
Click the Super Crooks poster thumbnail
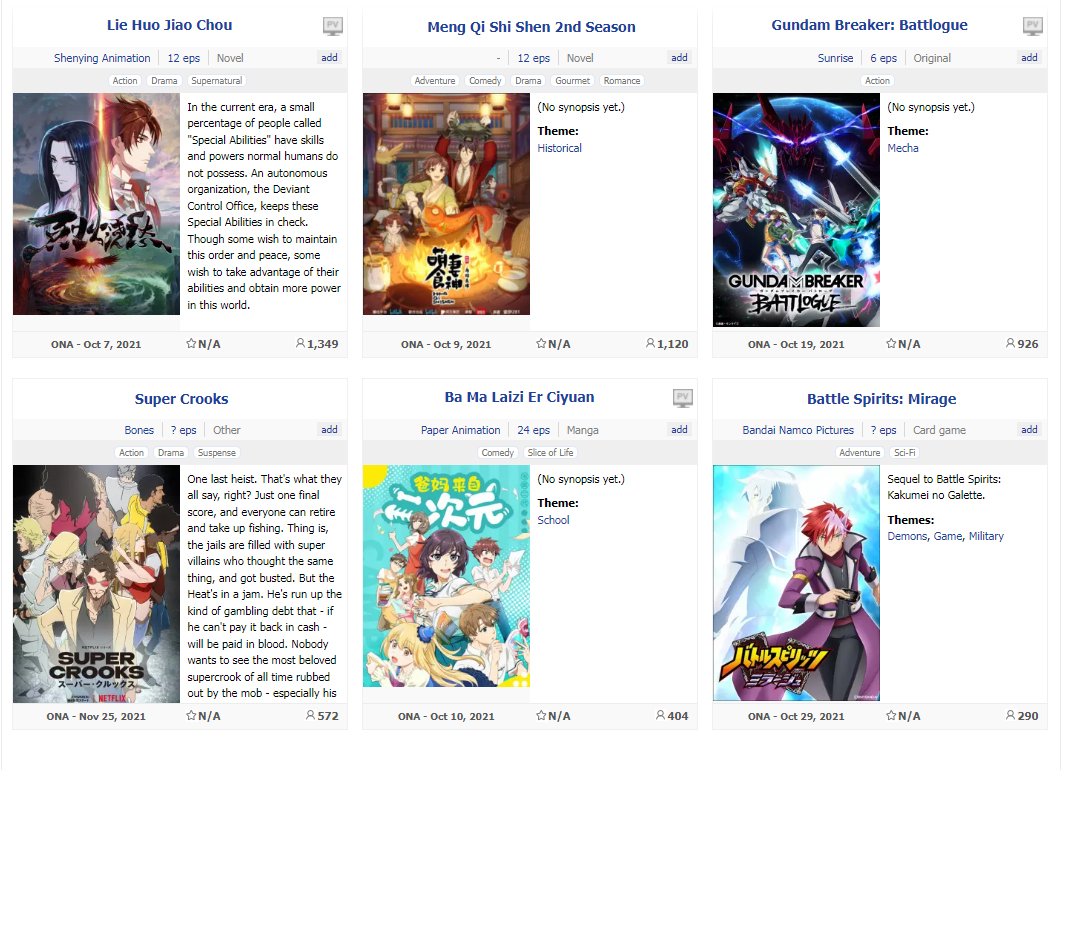click(96, 584)
